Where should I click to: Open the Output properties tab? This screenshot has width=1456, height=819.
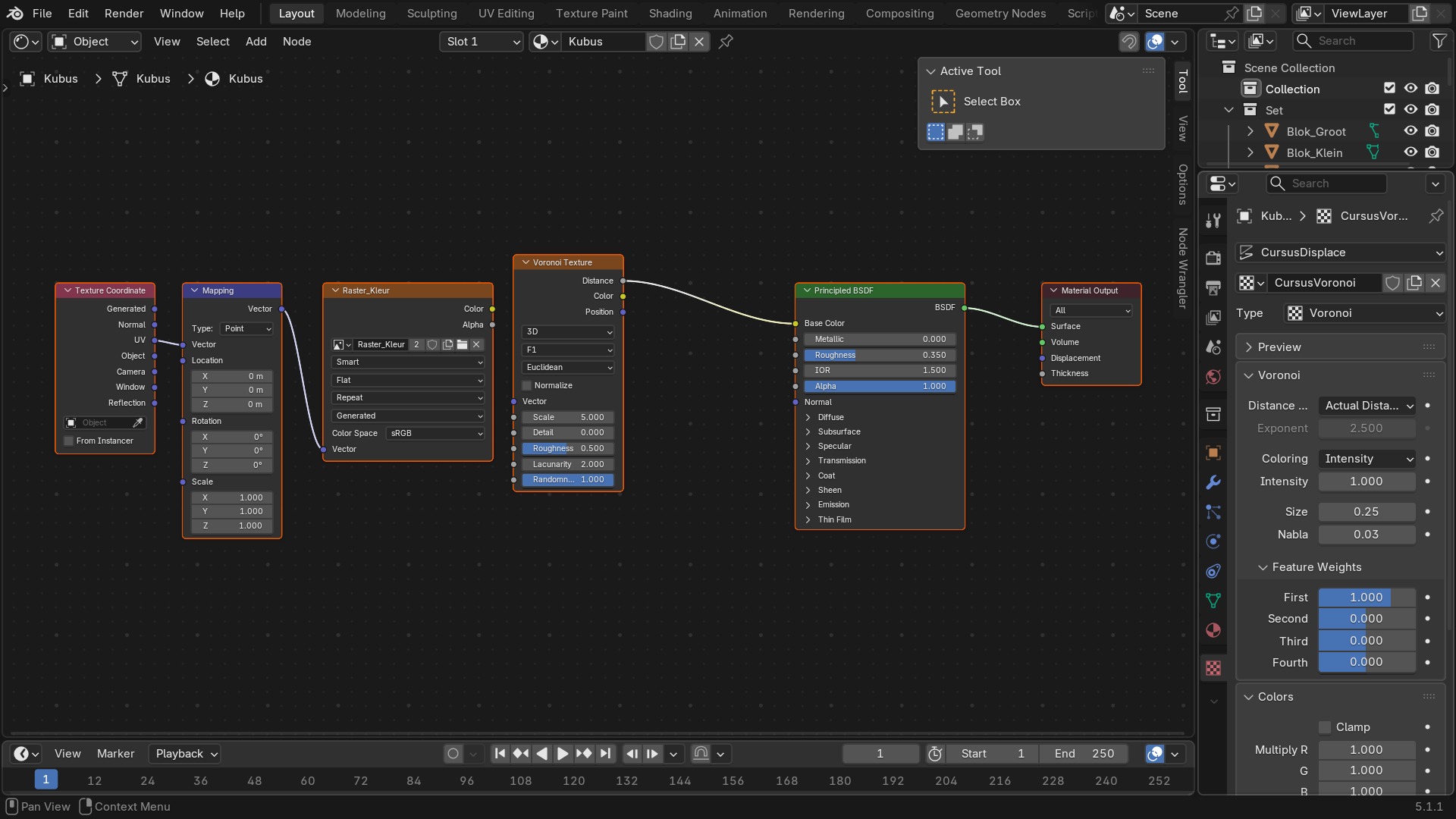pos(1213,287)
